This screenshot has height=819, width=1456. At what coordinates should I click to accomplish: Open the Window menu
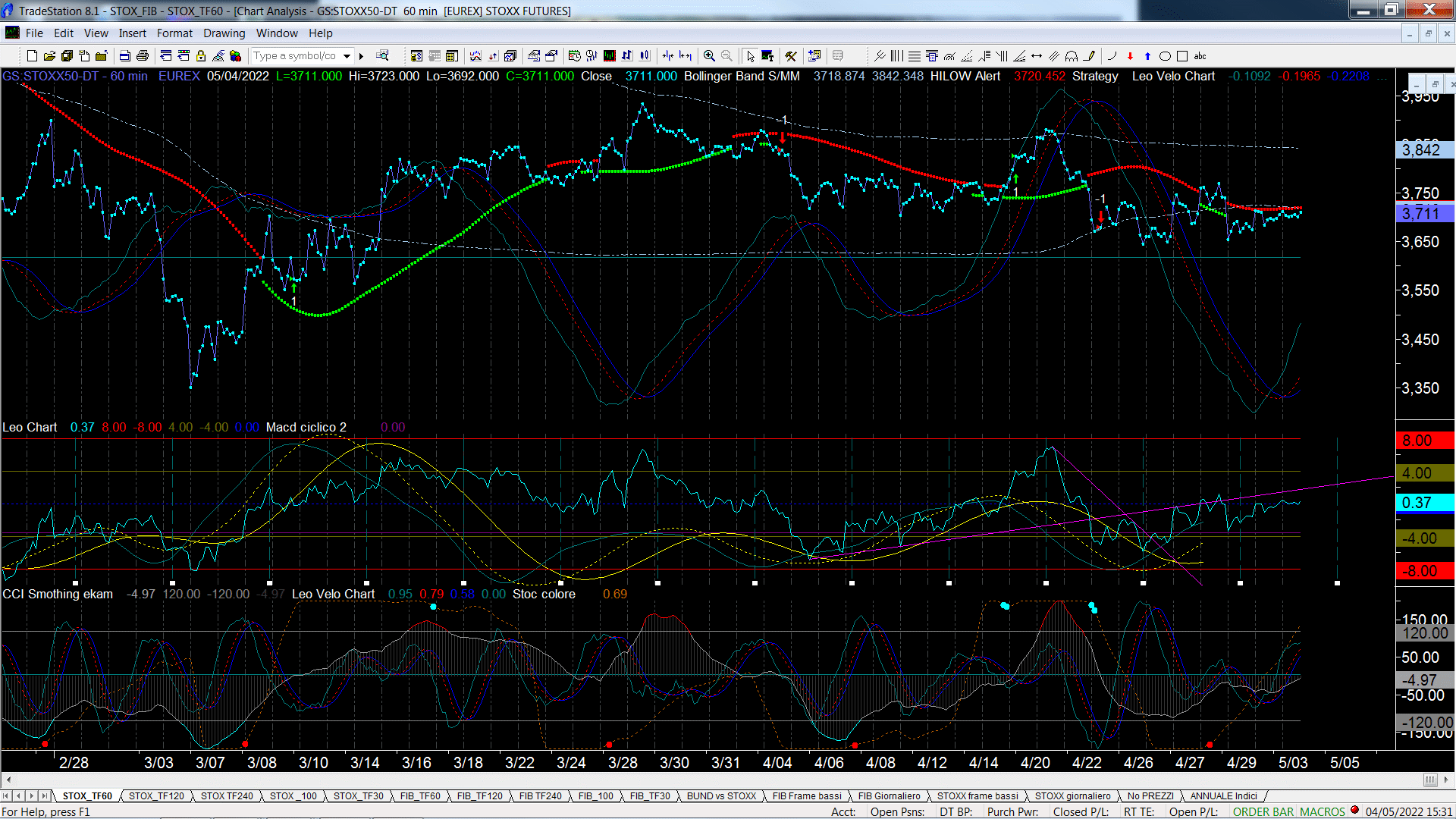pos(277,33)
